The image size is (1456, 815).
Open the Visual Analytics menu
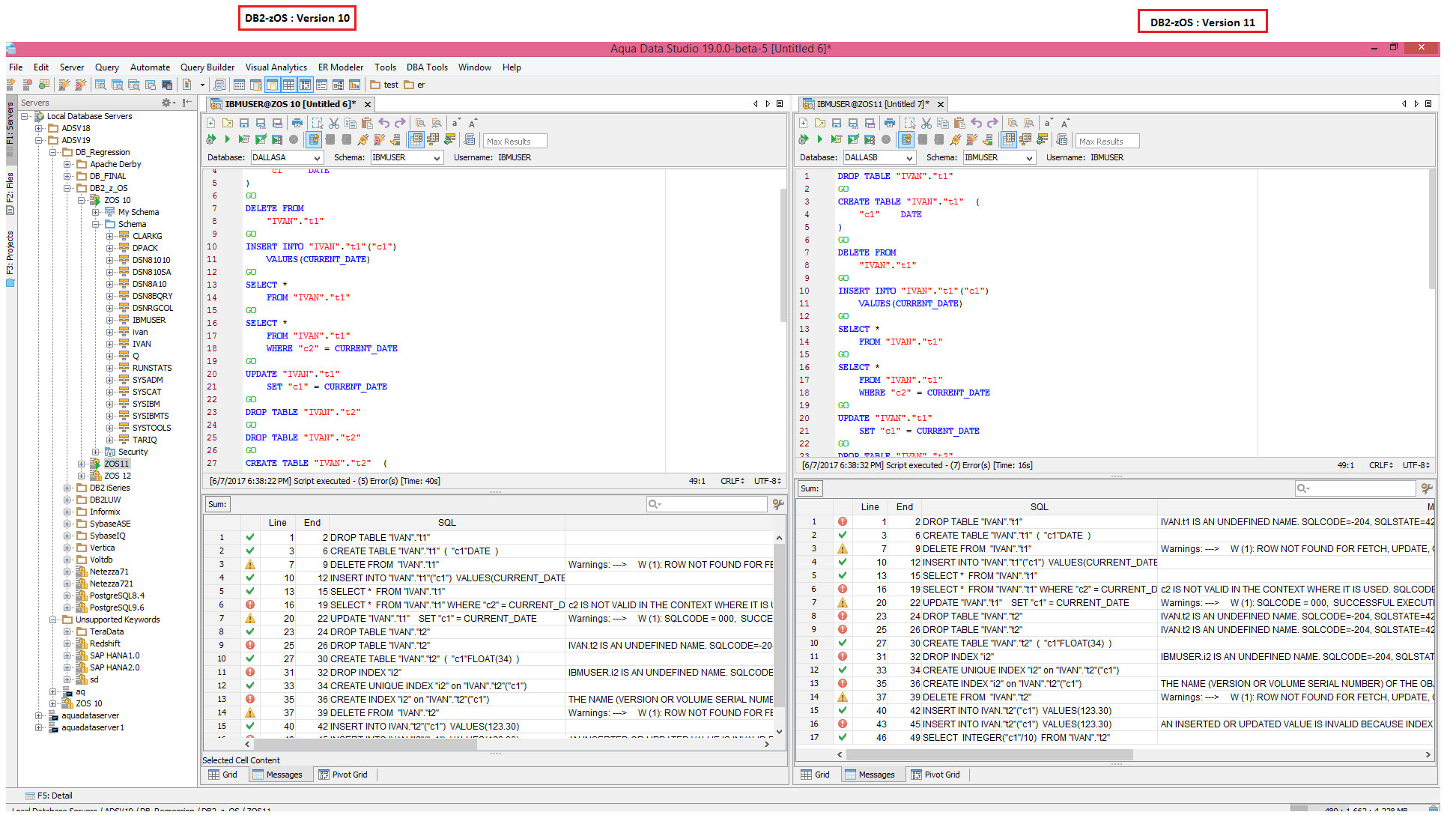point(276,67)
